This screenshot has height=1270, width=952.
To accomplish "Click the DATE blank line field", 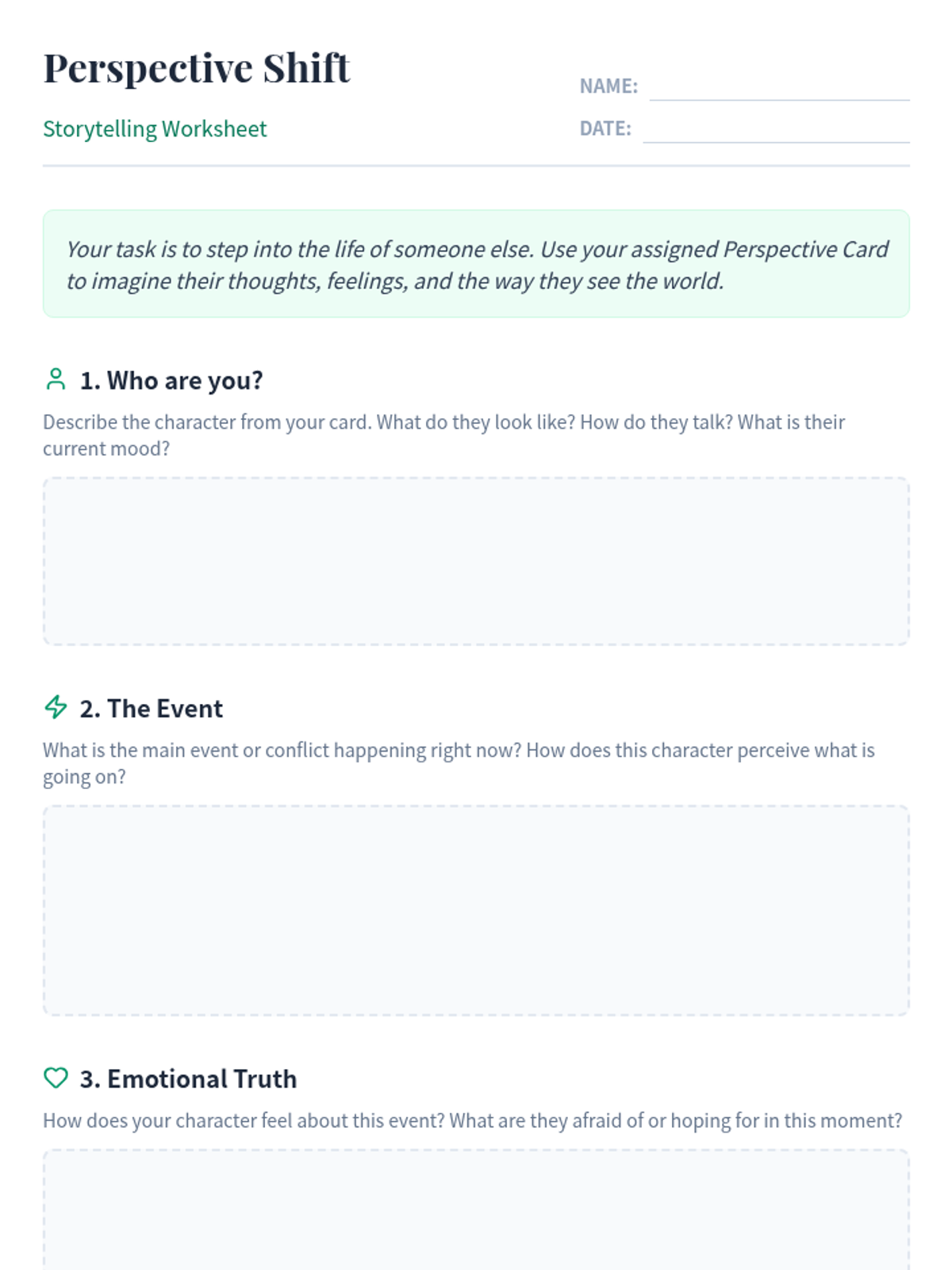I will coord(776,130).
